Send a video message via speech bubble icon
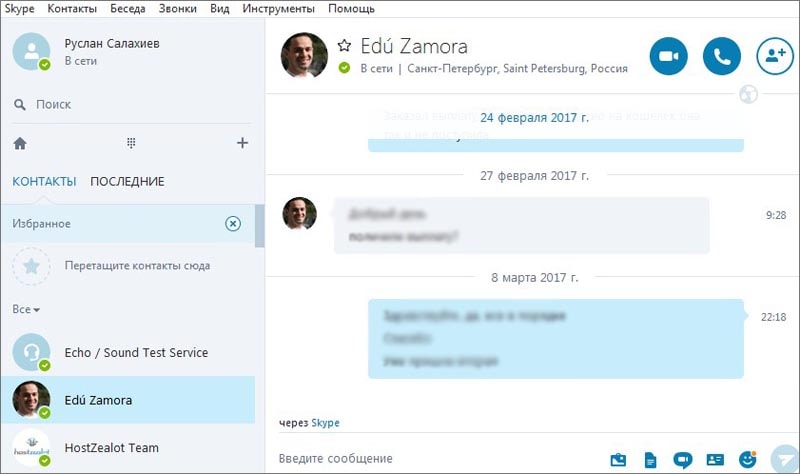Image resolution: width=800 pixels, height=474 pixels. point(682,460)
